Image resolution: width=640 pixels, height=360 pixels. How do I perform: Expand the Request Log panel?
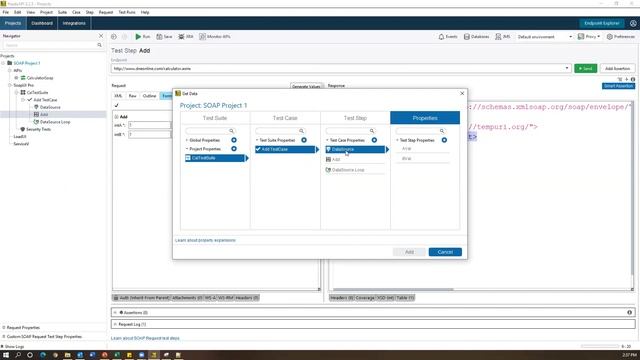pos(115,324)
